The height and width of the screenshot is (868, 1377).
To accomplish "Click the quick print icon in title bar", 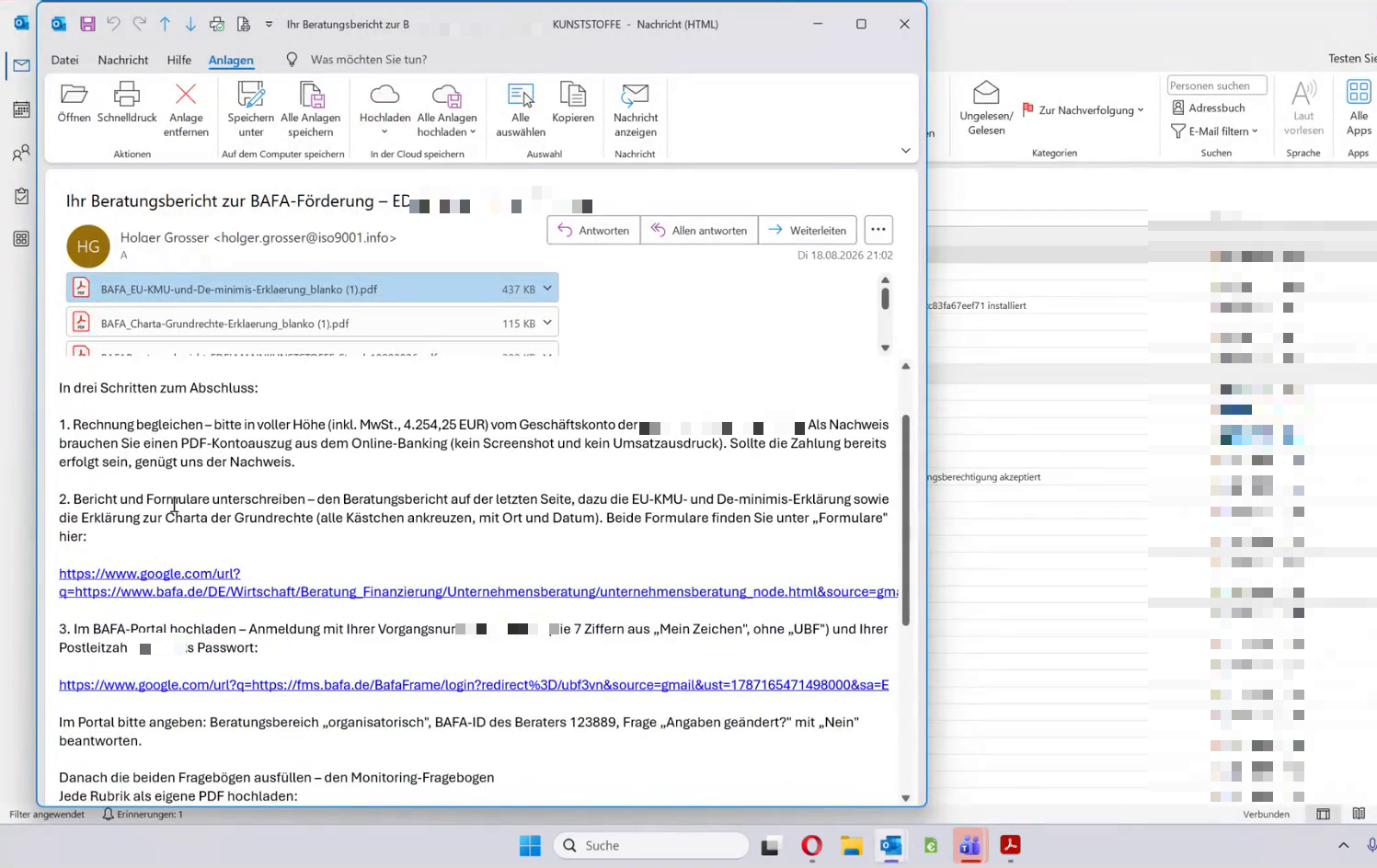I will tap(217, 24).
